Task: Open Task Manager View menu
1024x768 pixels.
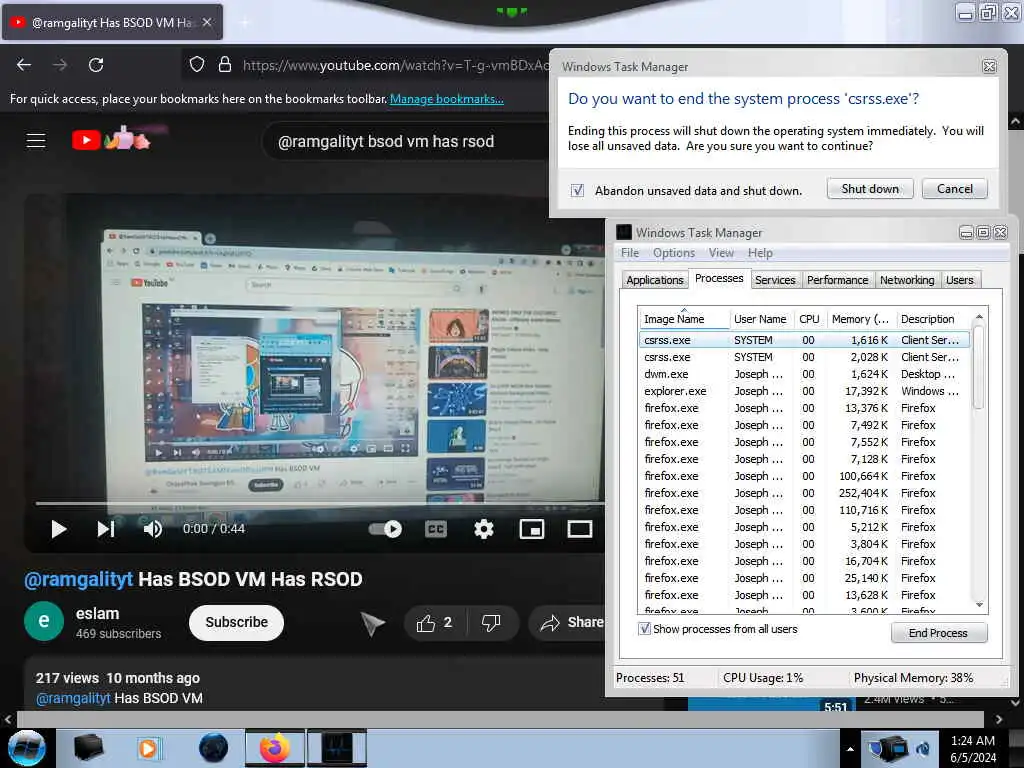Action: coord(721,253)
